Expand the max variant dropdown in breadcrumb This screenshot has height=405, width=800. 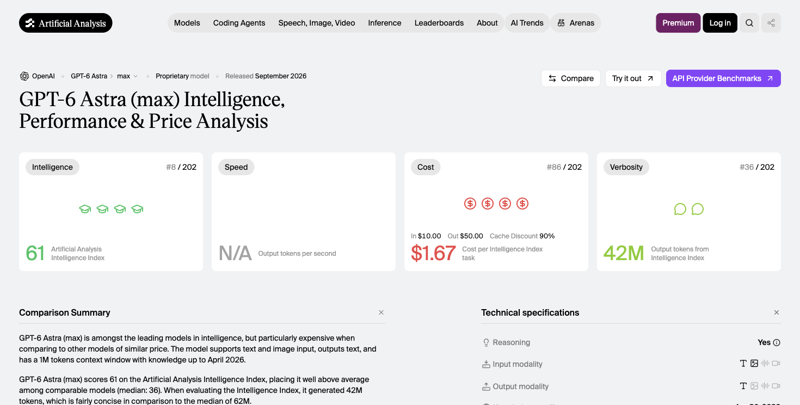[x=128, y=76]
